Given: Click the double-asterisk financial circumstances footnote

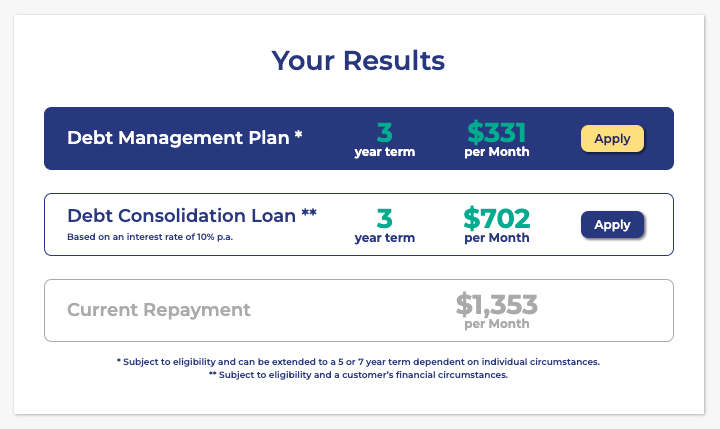Looking at the screenshot, I should click(x=358, y=375).
